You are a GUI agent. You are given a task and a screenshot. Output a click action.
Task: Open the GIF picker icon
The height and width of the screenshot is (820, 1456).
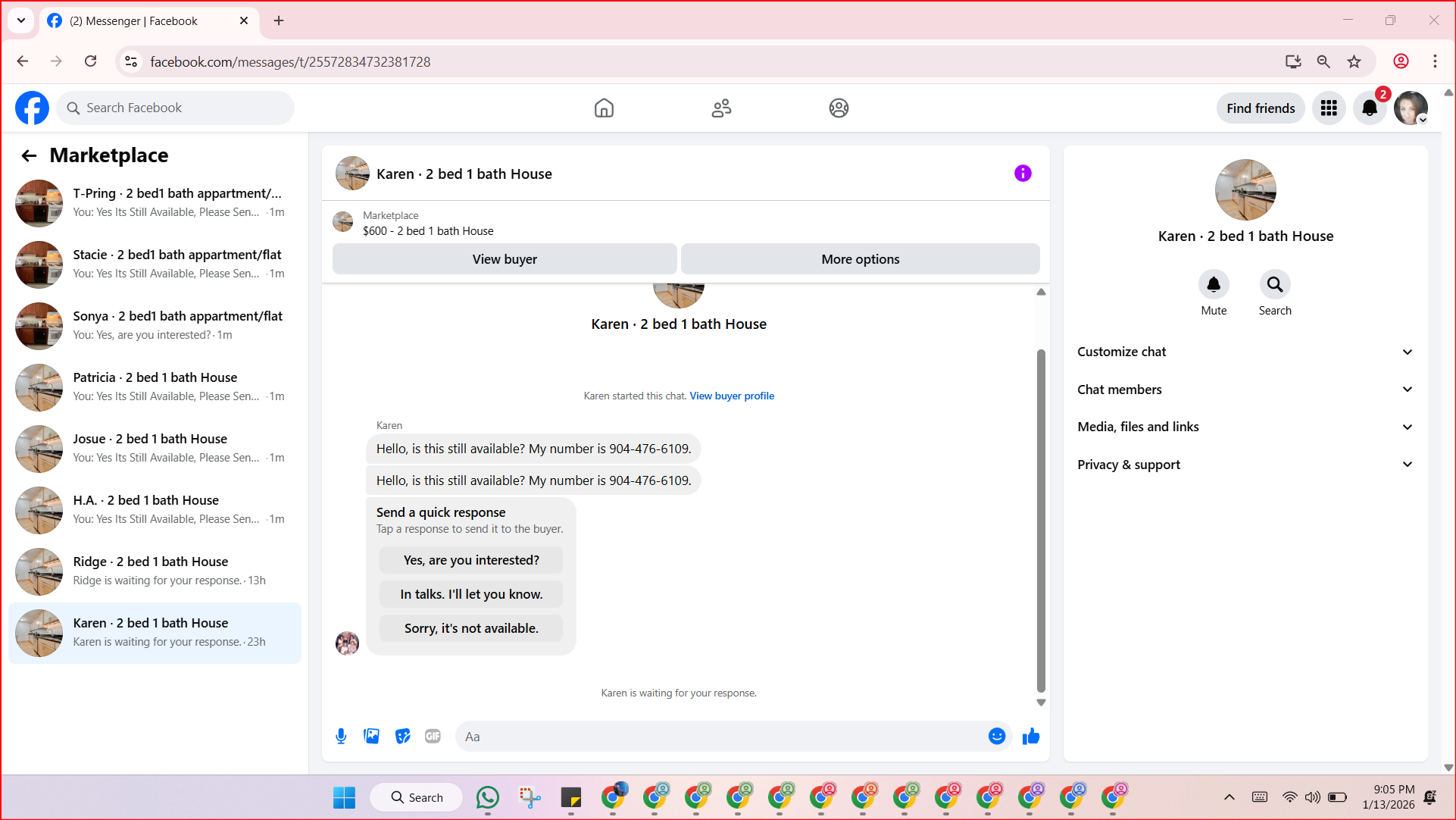click(433, 736)
